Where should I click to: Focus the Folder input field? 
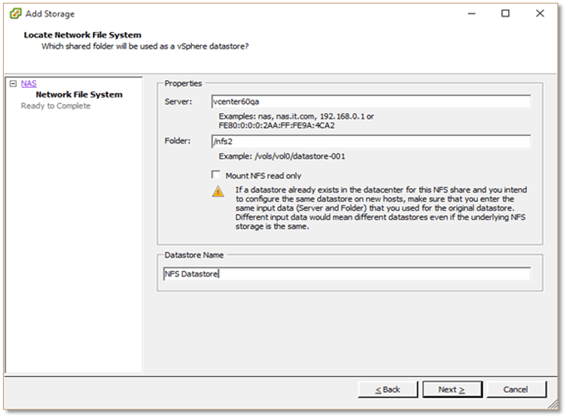[x=371, y=141]
